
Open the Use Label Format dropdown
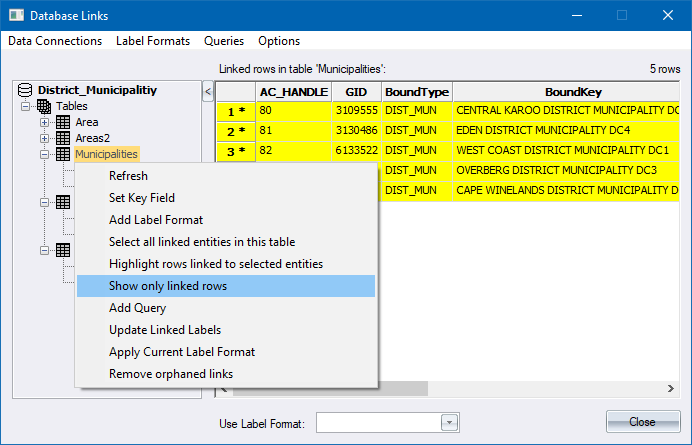tap(449, 422)
